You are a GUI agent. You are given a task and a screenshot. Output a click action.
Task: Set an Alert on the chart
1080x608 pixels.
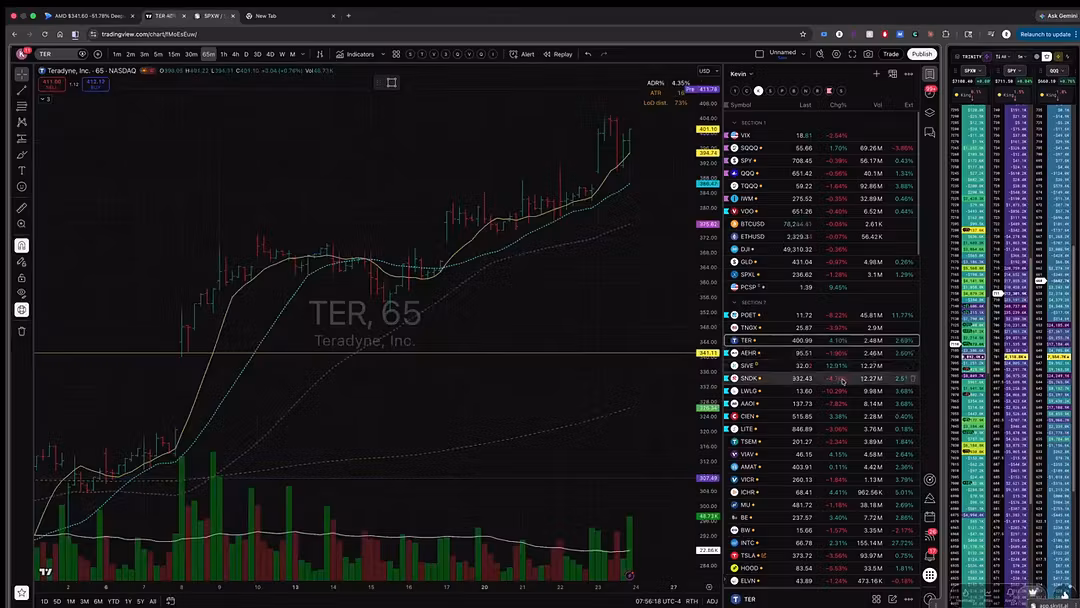tap(521, 54)
